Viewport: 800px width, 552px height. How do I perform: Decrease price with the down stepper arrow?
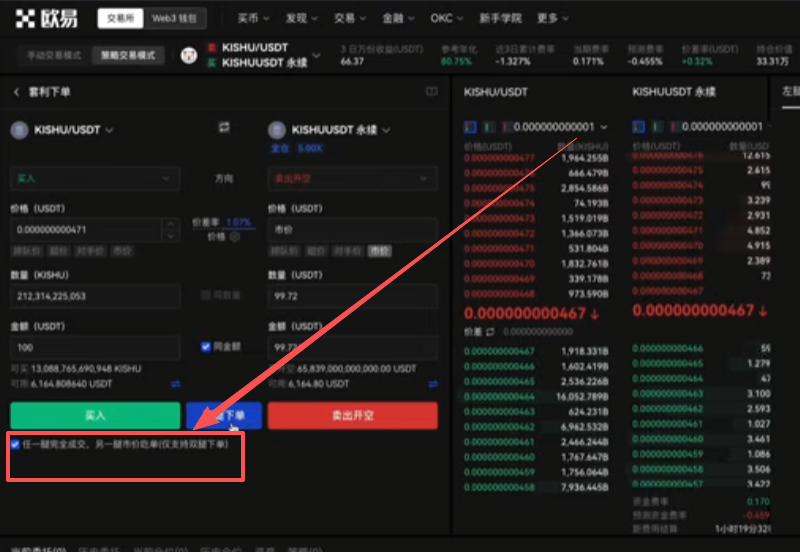coord(171,236)
